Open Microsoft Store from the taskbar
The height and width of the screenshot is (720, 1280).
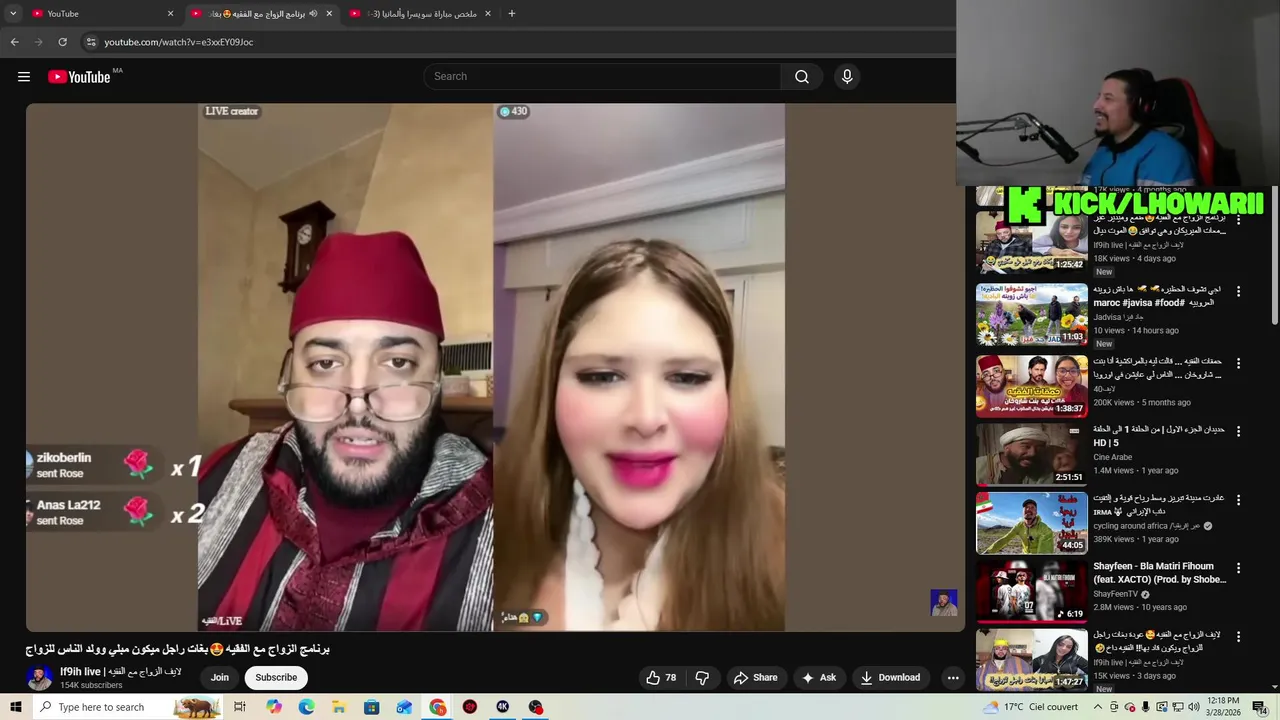pos(372,707)
